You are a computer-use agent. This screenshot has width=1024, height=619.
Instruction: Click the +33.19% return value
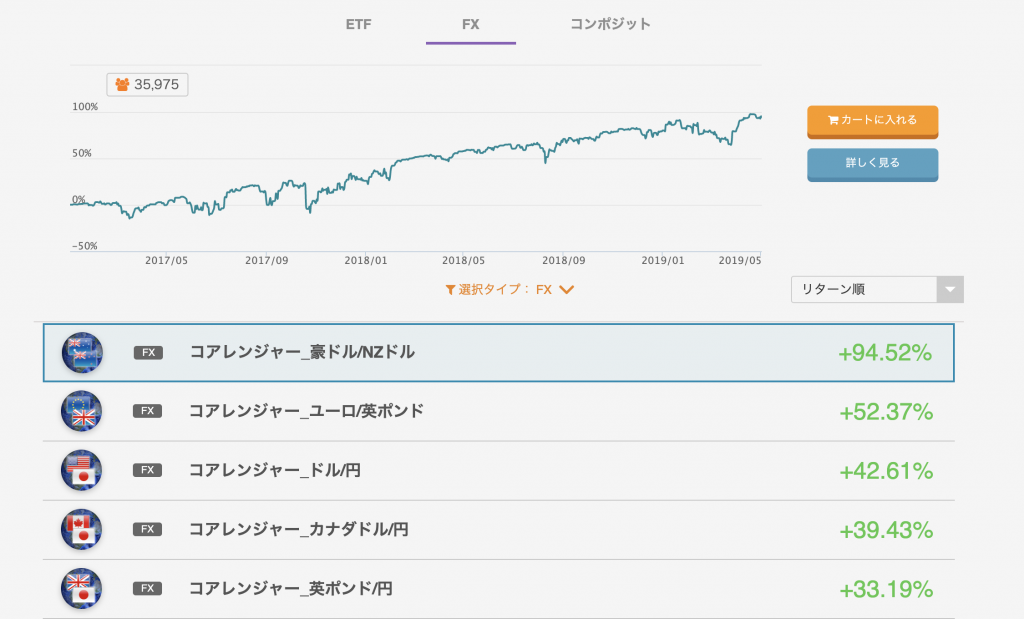(886, 590)
